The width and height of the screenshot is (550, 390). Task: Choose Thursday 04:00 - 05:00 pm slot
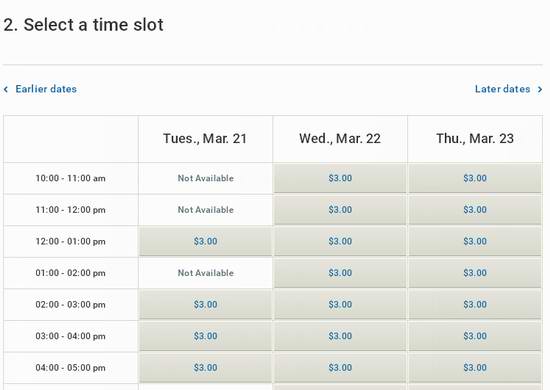coord(475,368)
